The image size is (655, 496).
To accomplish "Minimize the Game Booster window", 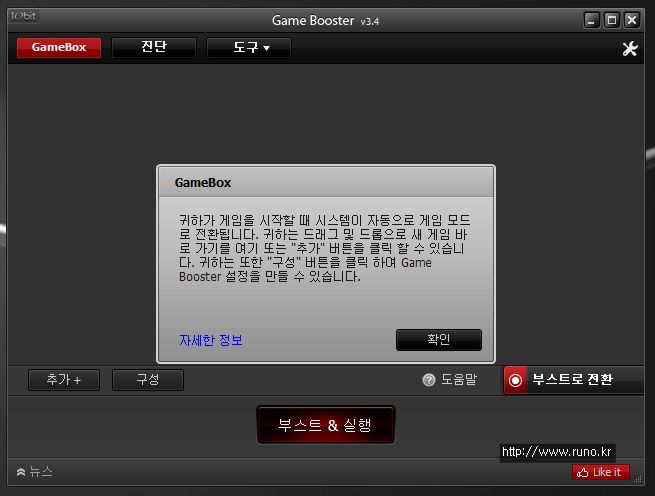I will click(x=591, y=20).
